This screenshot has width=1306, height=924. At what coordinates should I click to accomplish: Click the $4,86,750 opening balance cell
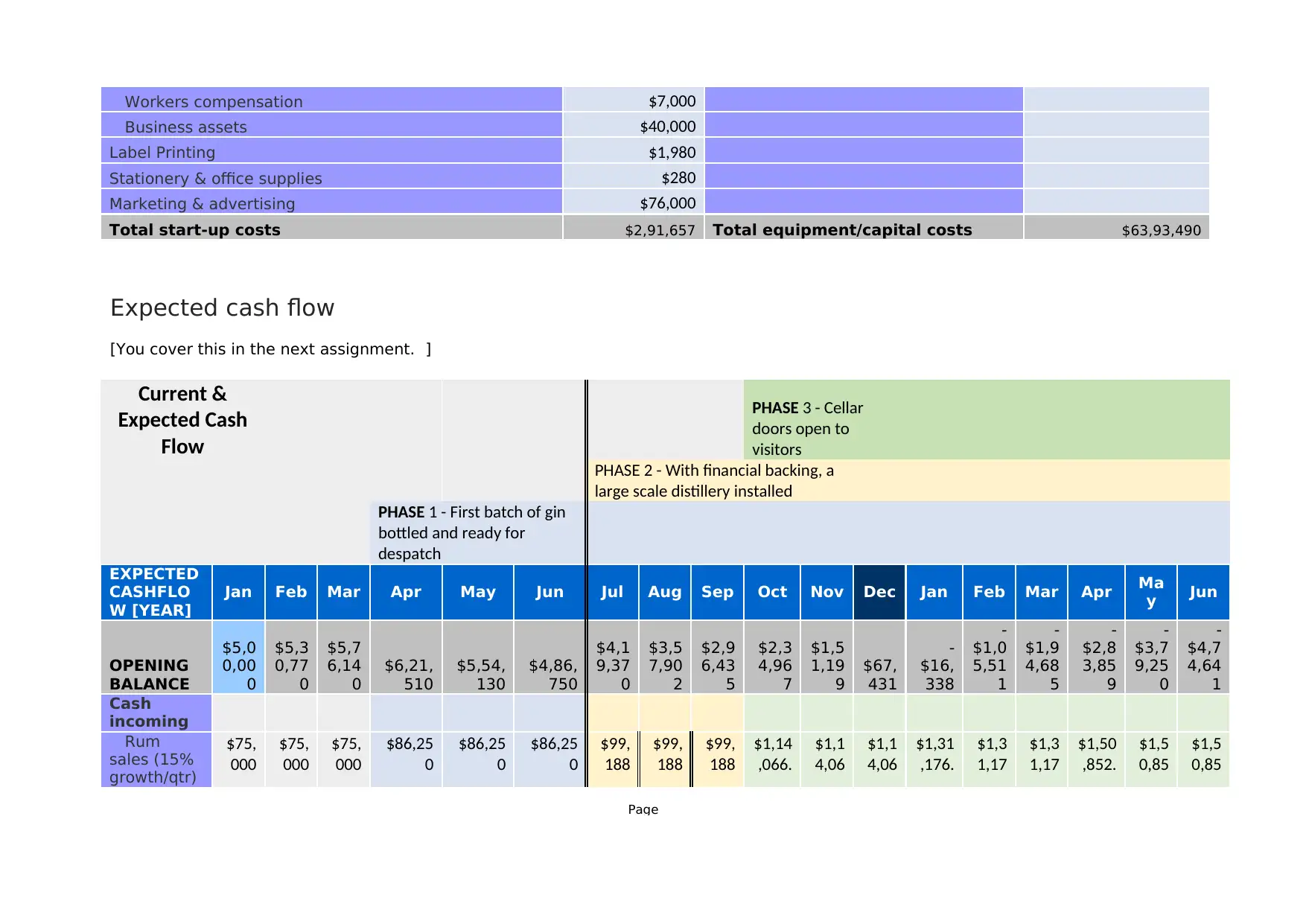pyautogui.click(x=550, y=657)
